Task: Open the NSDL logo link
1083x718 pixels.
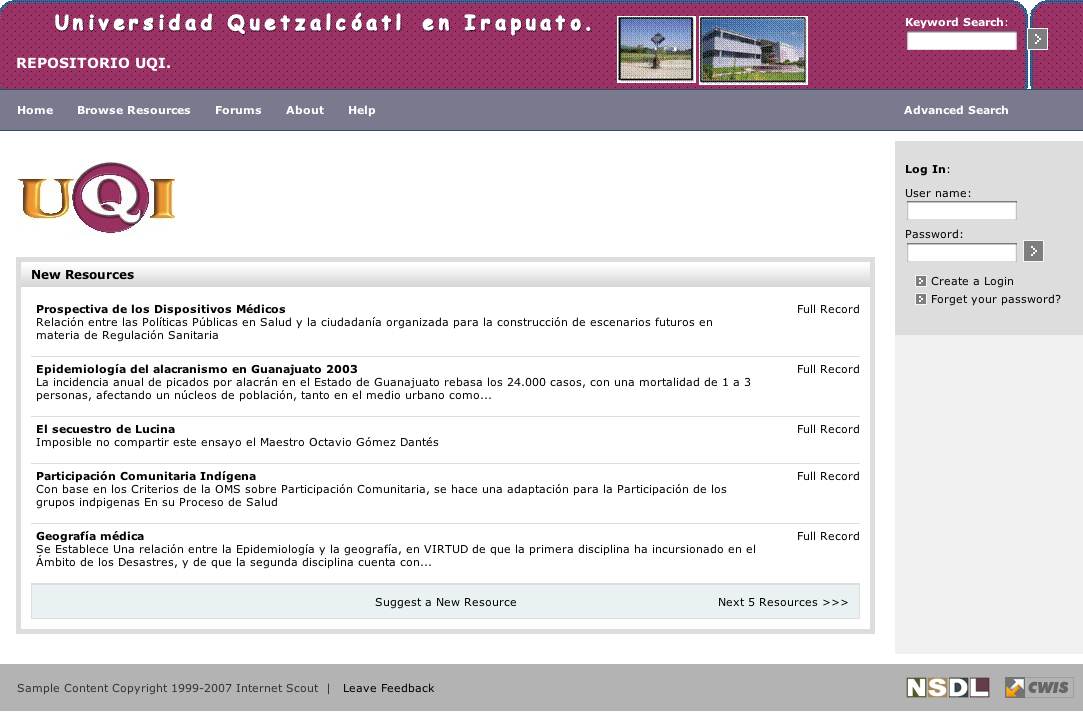Action: point(947,687)
